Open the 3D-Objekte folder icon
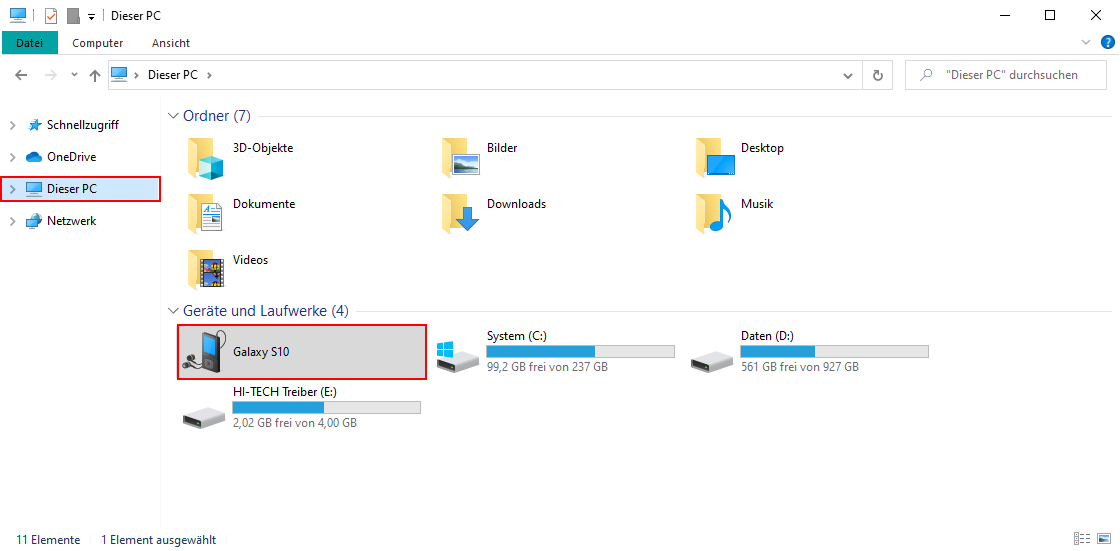Viewport: 1120px width, 551px height. (205, 158)
